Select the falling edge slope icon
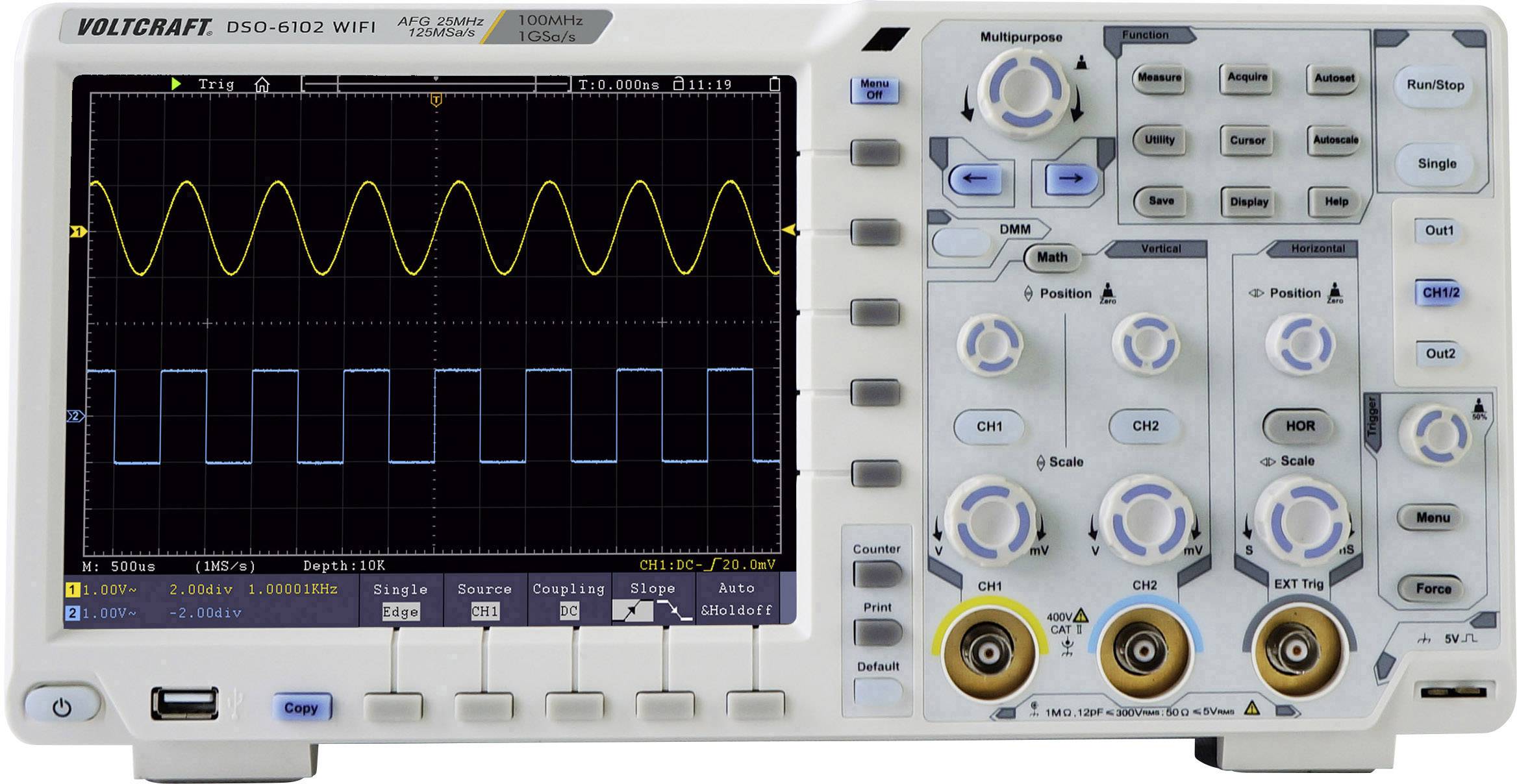The height and width of the screenshot is (784, 1517). 674,610
